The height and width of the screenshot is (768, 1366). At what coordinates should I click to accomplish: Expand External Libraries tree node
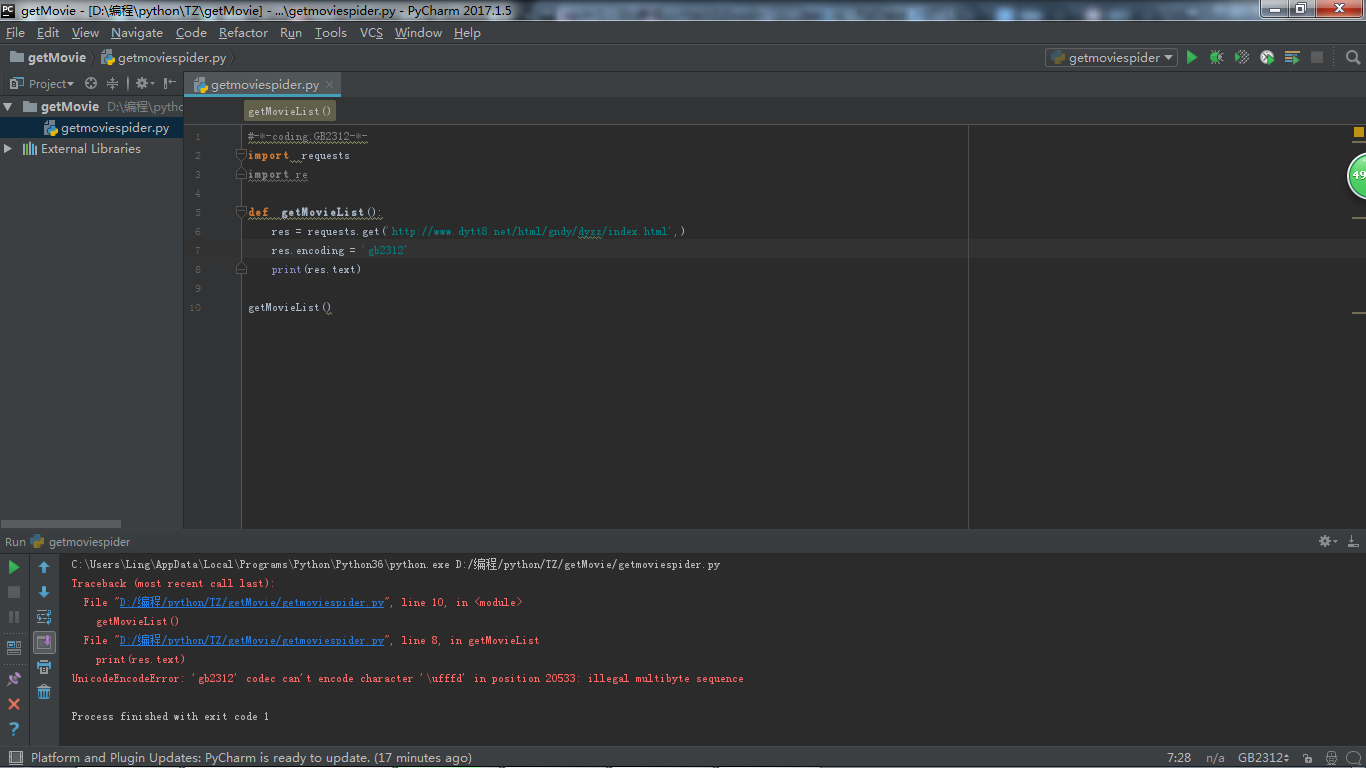point(8,149)
